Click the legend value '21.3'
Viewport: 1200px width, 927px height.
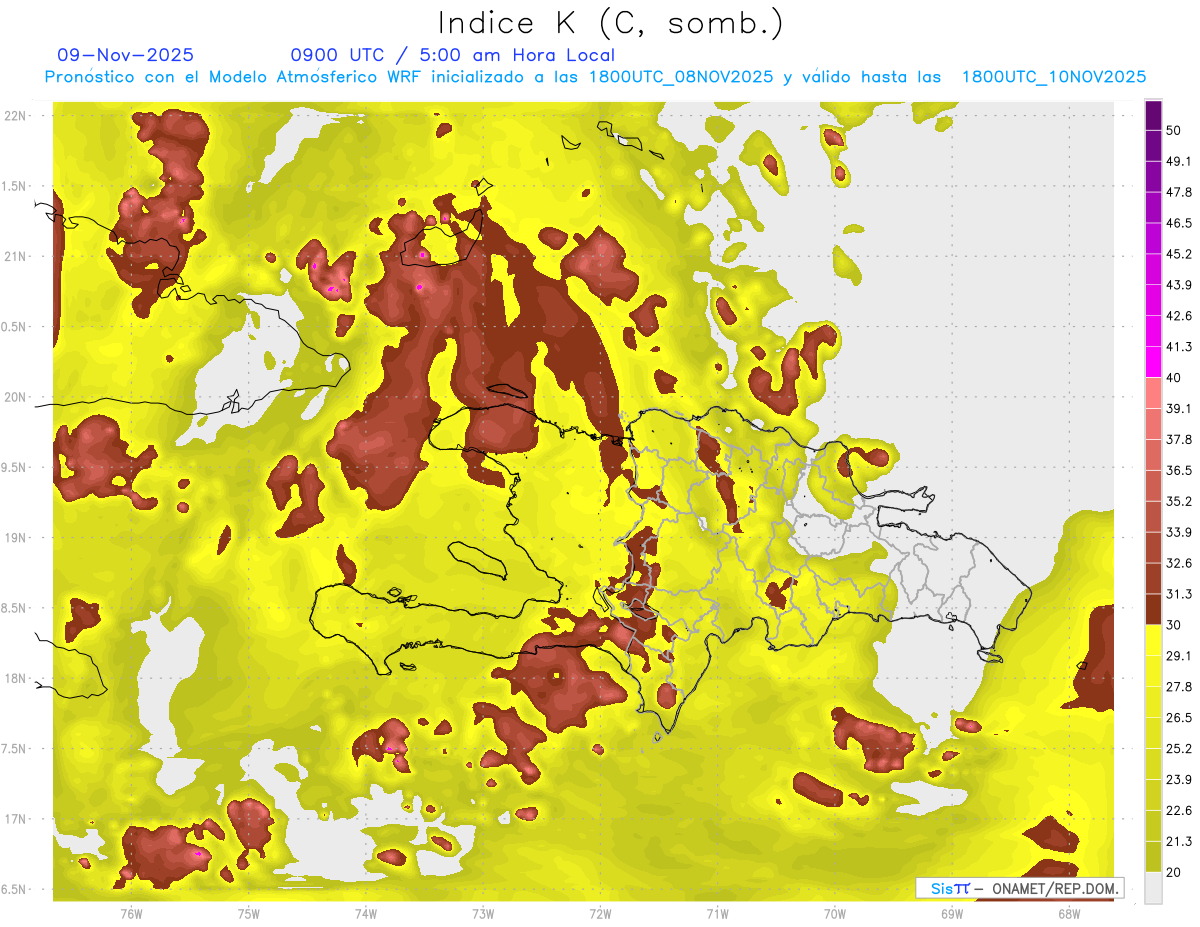click(x=1178, y=842)
